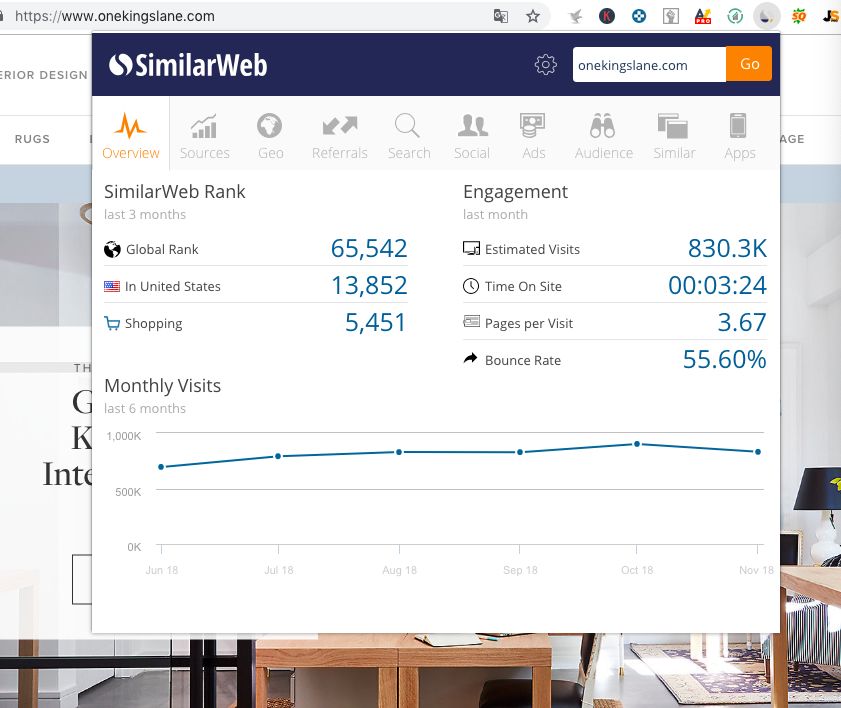Image resolution: width=841 pixels, height=708 pixels.
Task: Click the Pages per Visit icon
Action: point(471,322)
